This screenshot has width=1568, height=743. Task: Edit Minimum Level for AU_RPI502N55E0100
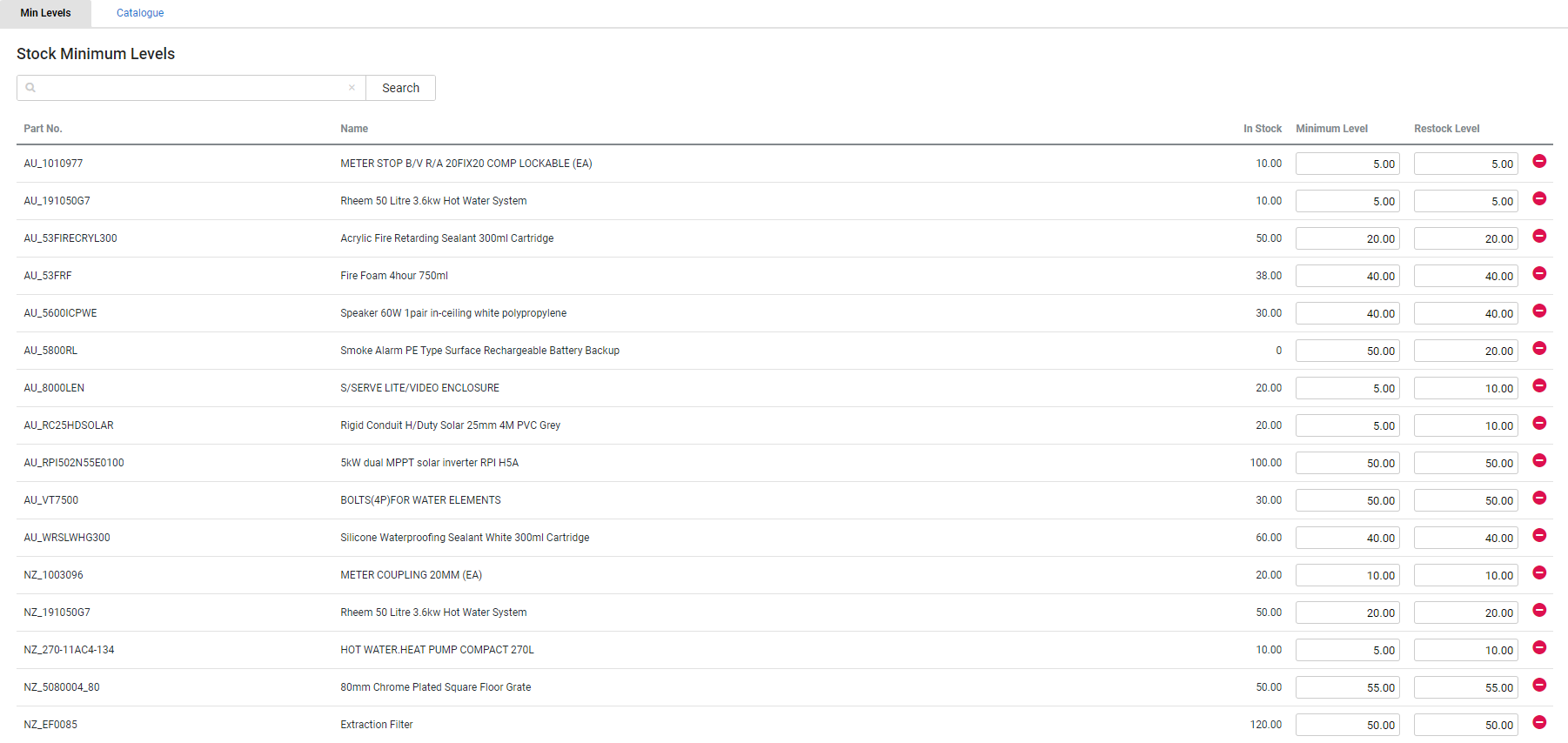(1347, 463)
